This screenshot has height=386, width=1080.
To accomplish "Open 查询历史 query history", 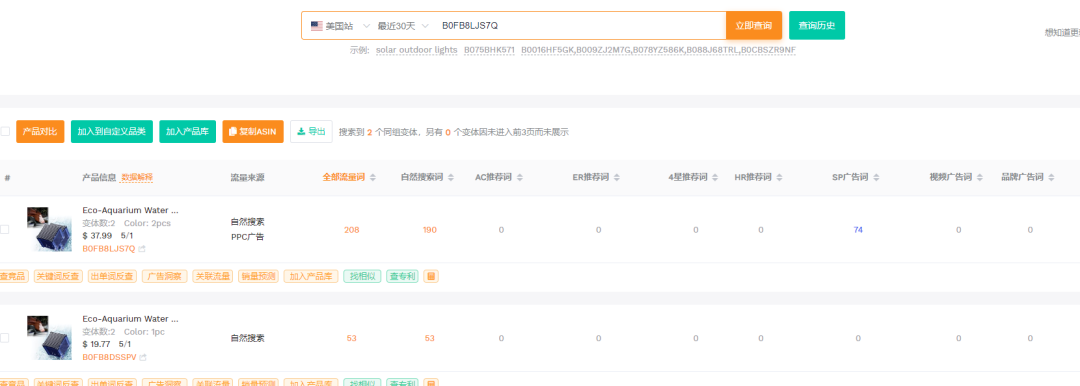I will pos(817,26).
